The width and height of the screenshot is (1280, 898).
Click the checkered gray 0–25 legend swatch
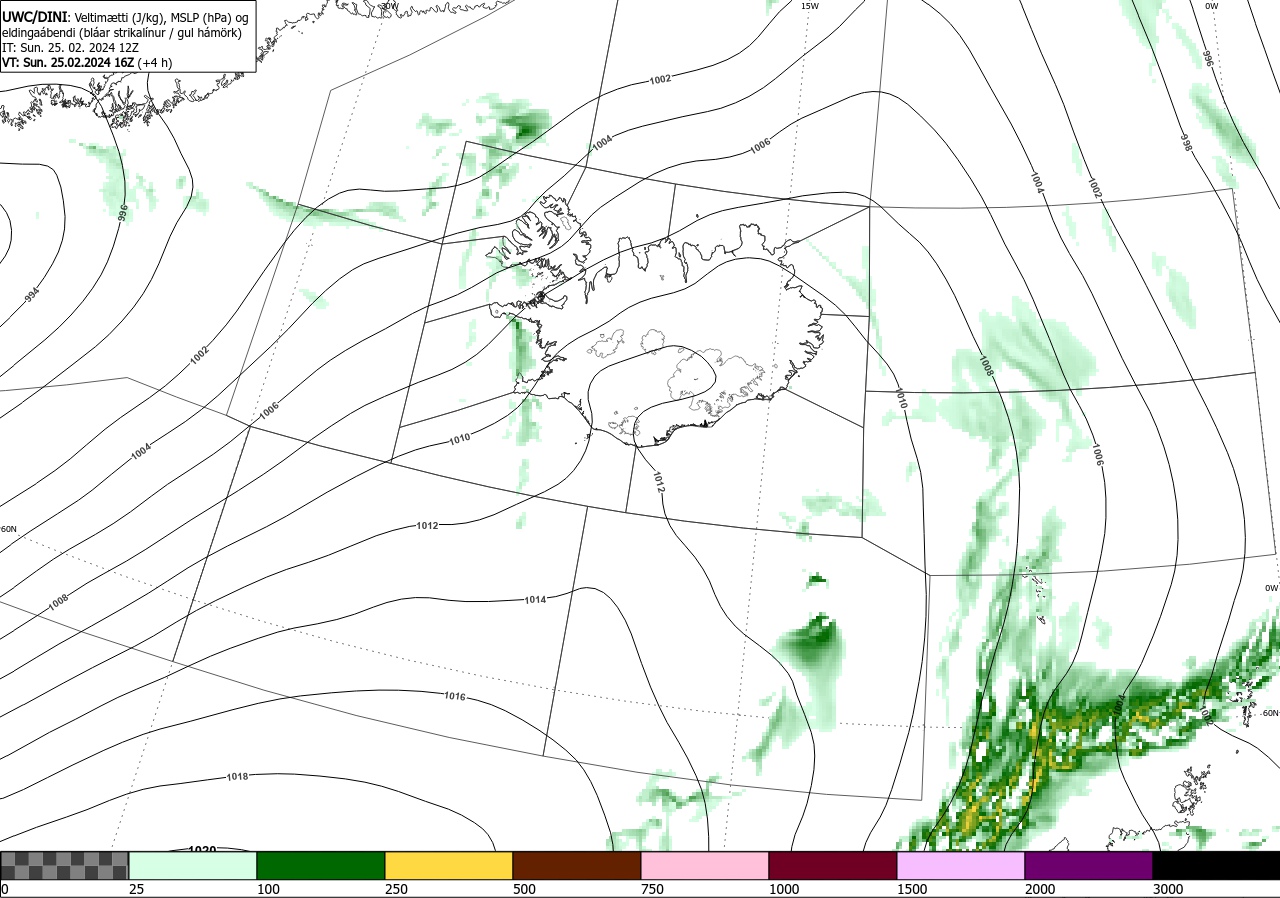(64, 865)
